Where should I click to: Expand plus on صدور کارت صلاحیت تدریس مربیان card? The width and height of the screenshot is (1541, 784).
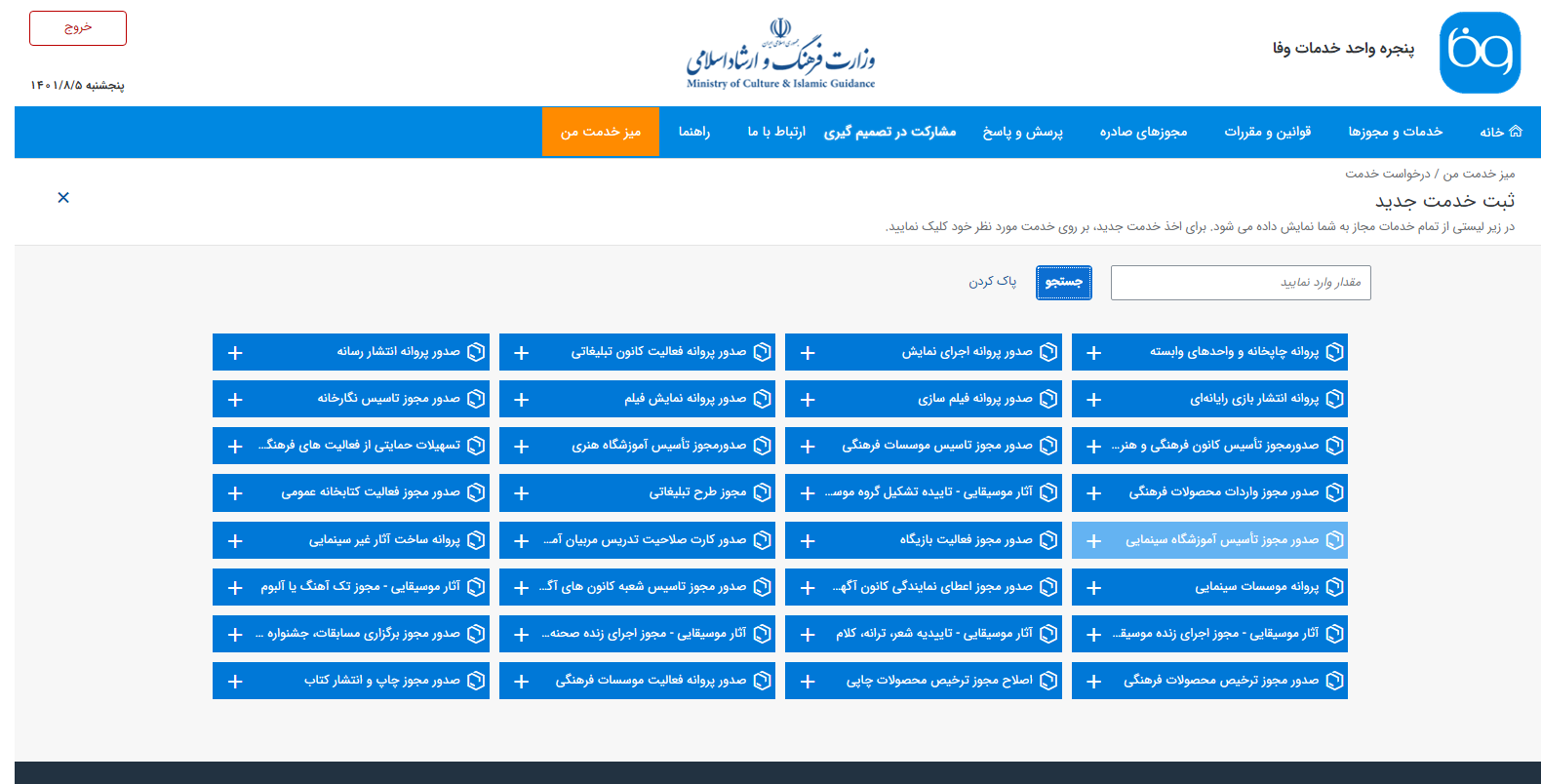(522, 541)
